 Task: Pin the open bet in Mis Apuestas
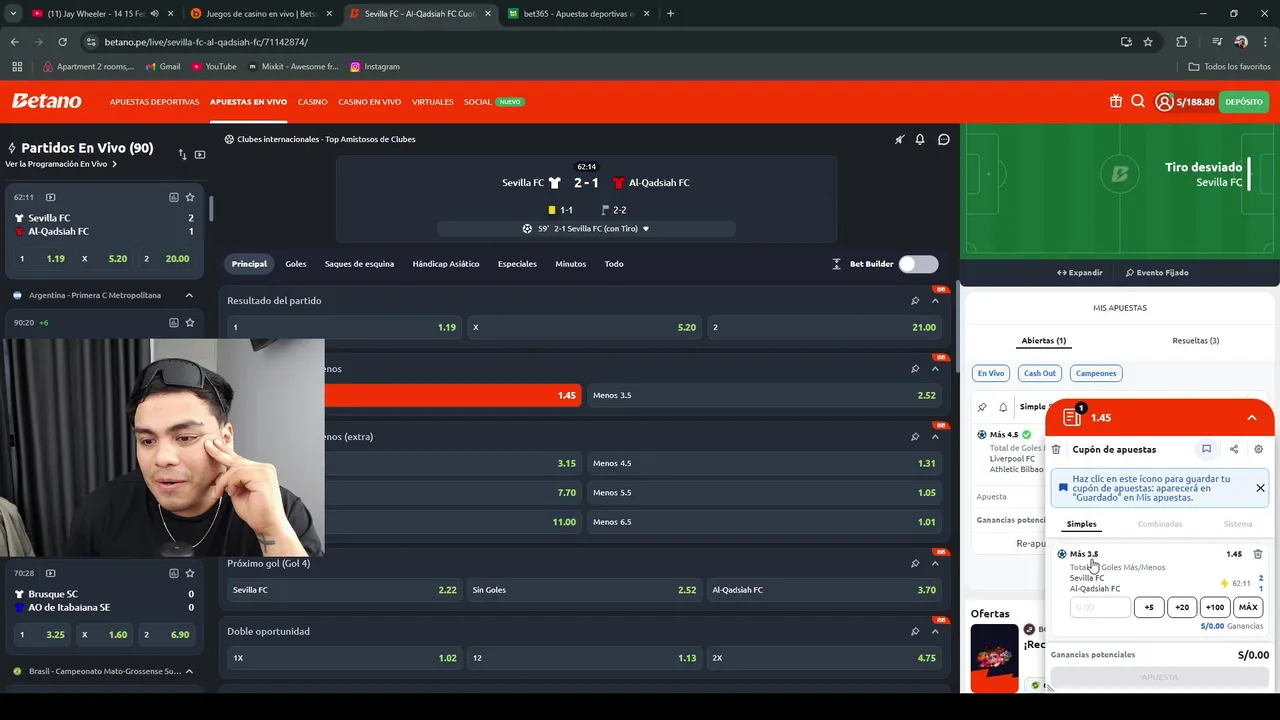(982, 407)
